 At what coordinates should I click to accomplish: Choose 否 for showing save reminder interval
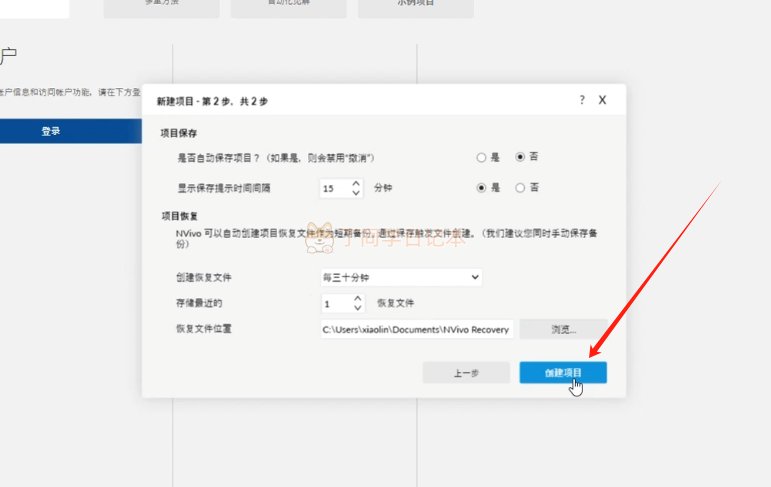(x=520, y=187)
